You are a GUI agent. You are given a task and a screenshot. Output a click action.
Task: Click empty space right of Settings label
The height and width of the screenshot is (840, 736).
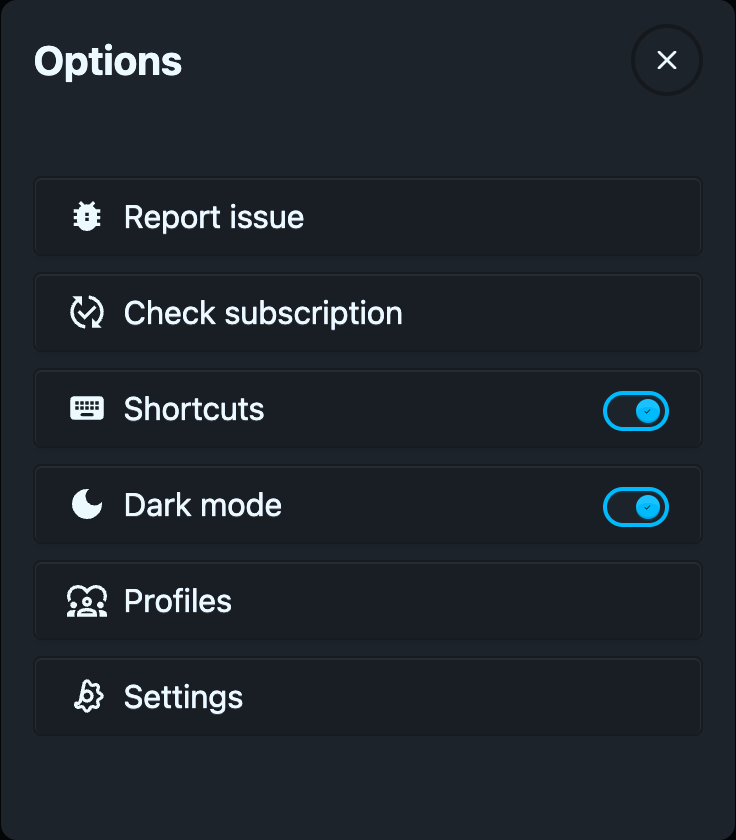(471, 696)
